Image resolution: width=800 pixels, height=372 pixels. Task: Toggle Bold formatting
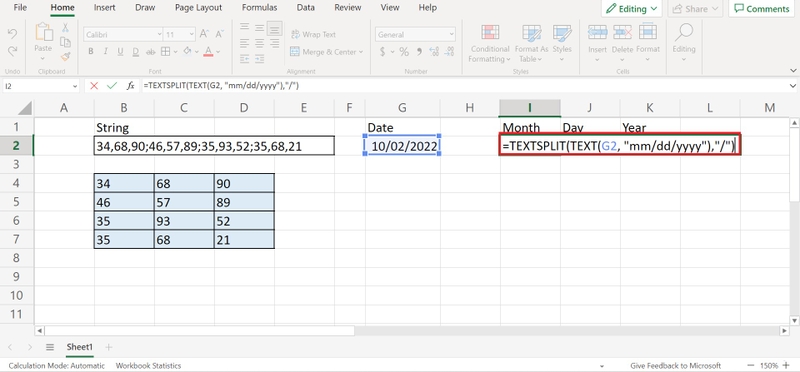91,52
